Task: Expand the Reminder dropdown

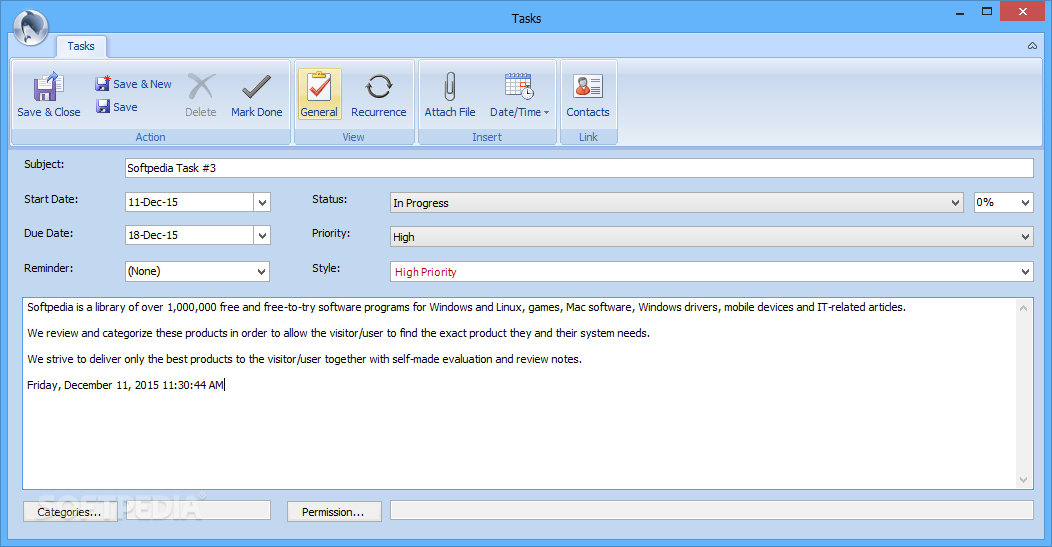Action: (x=262, y=271)
